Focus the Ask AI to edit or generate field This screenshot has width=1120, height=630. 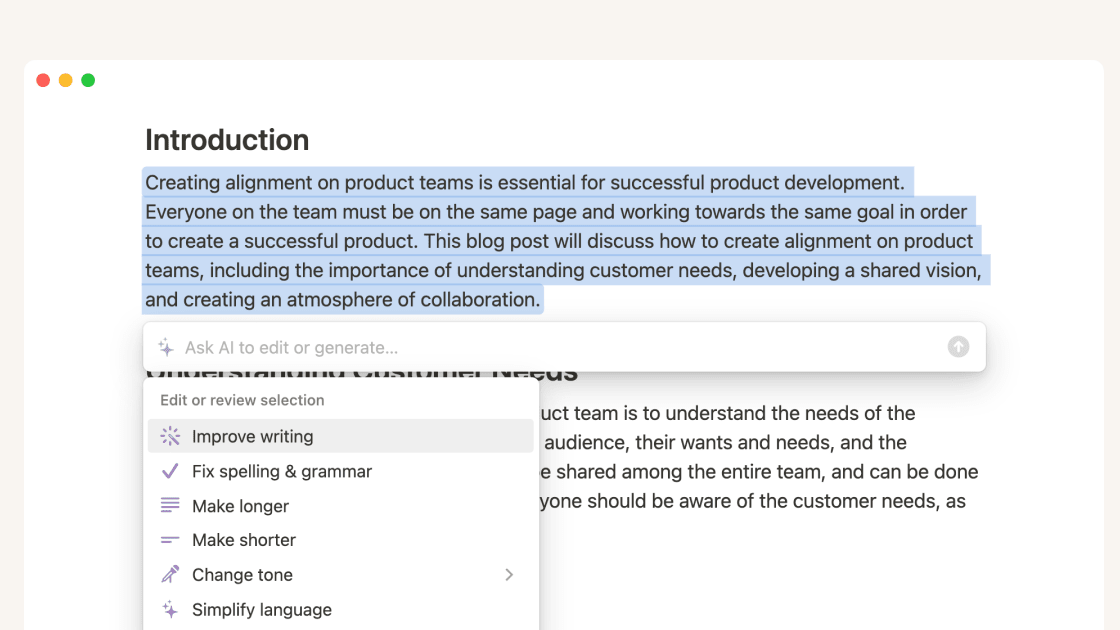pos(564,347)
